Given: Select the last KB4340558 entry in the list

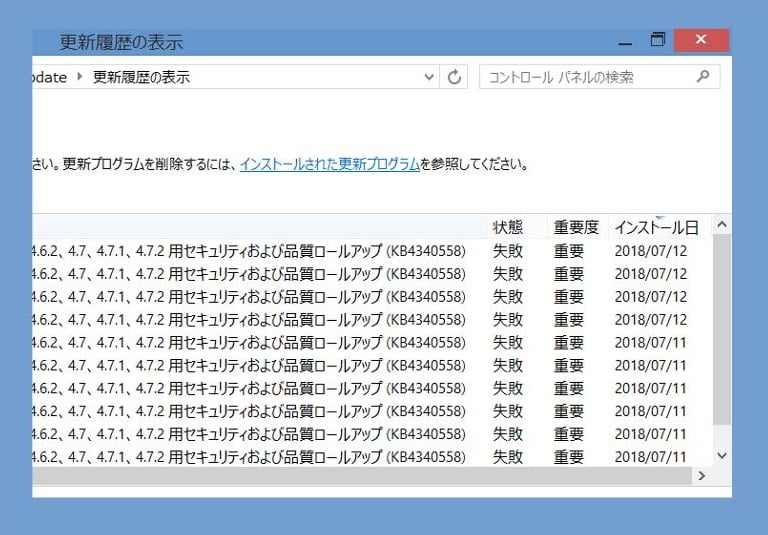Looking at the screenshot, I should [x=250, y=457].
